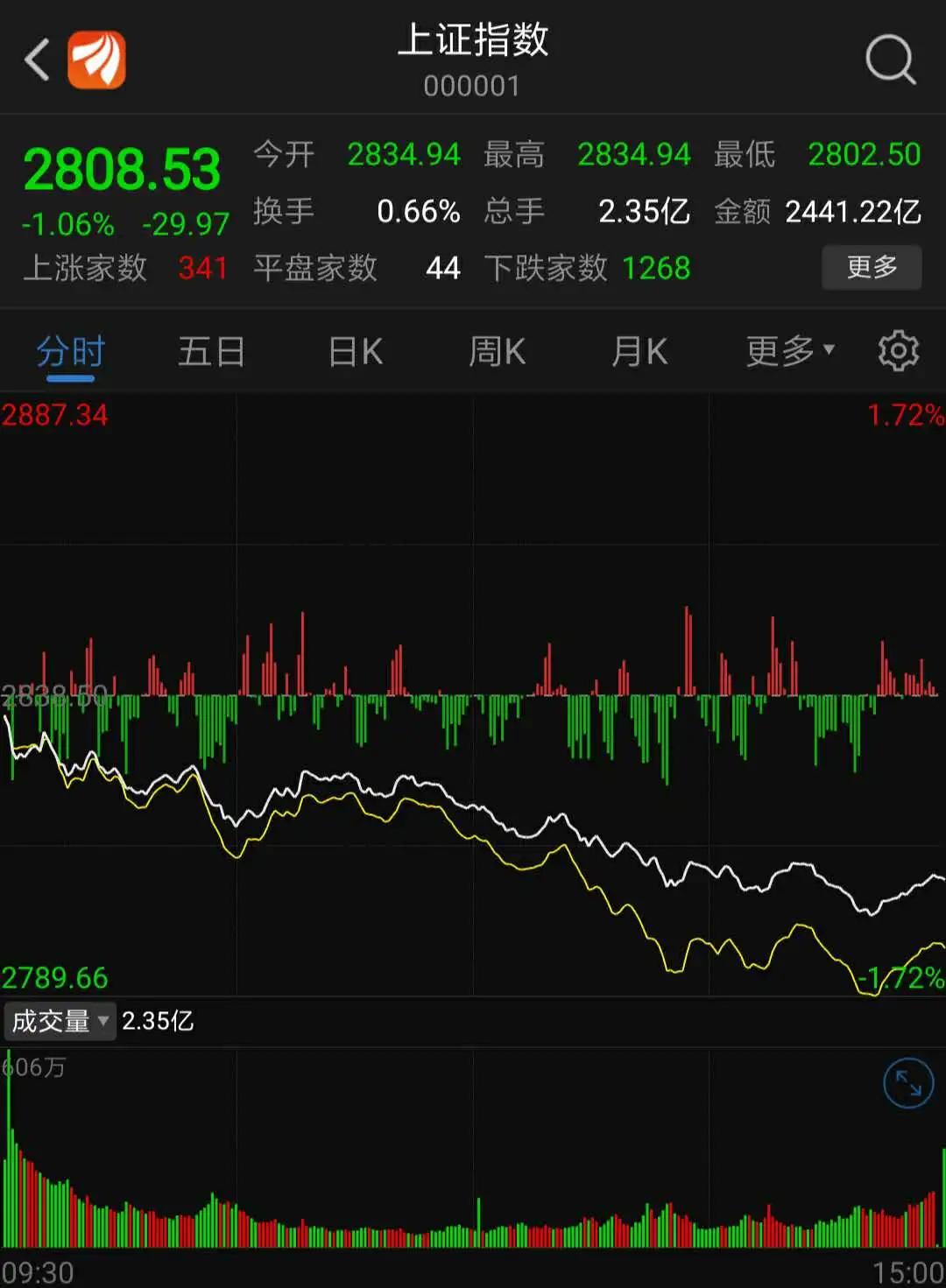
Task: Tap the 今开 opening price 2834.94
Action: pyautogui.click(x=404, y=153)
